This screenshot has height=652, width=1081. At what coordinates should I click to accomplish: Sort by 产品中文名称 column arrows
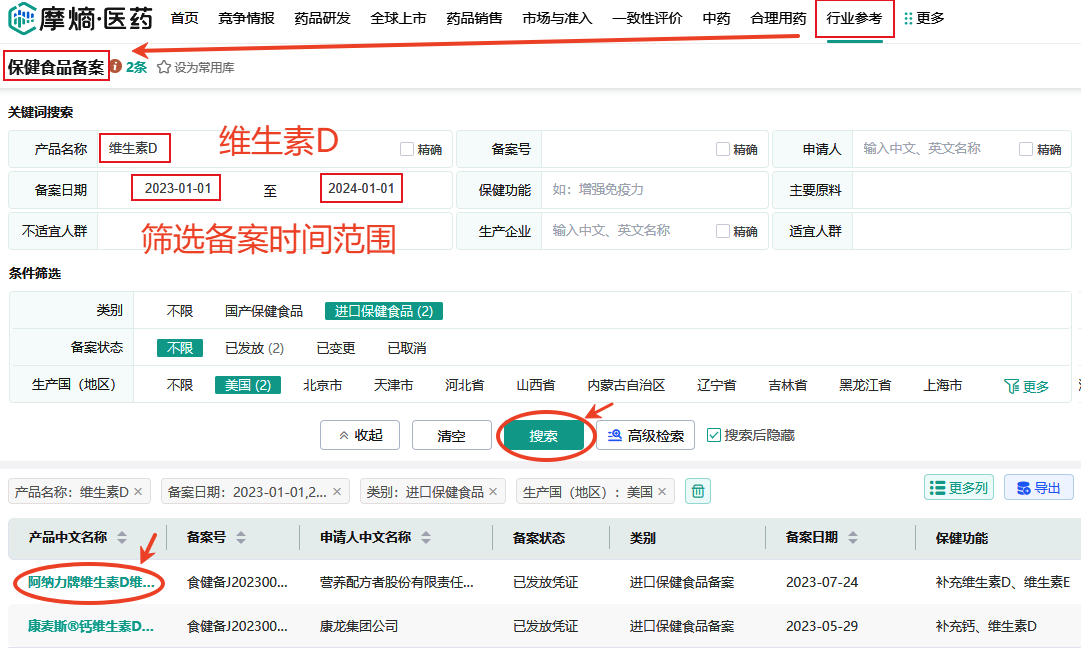tap(122, 538)
